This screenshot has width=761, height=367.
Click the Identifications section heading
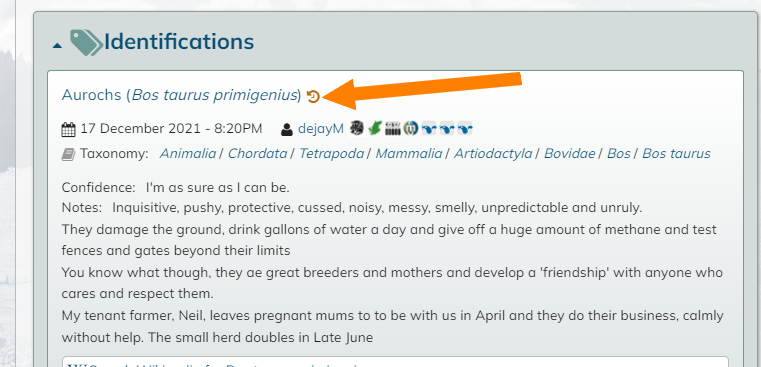click(x=179, y=42)
